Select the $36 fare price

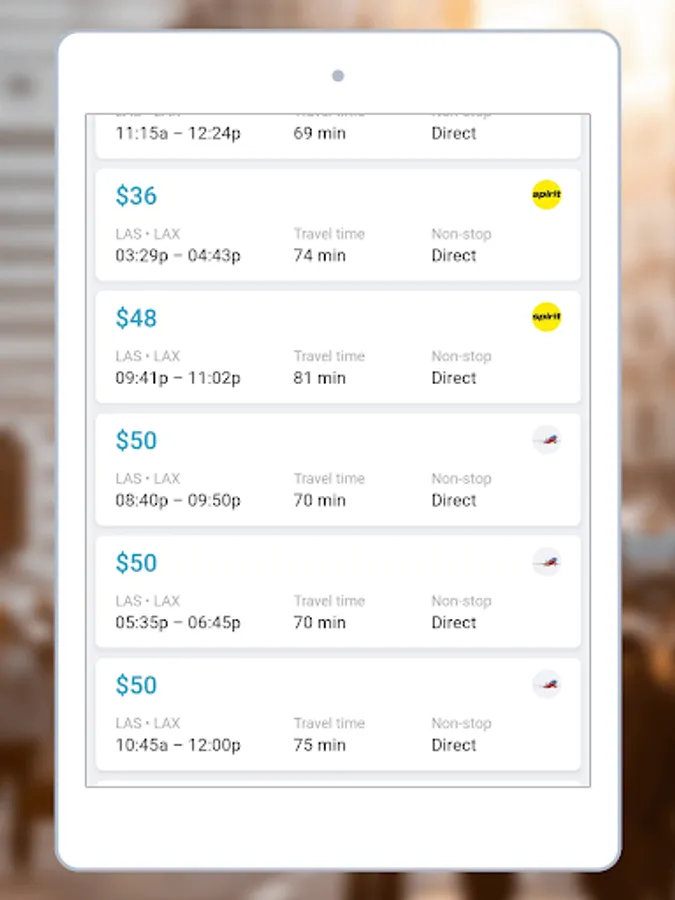coord(136,196)
